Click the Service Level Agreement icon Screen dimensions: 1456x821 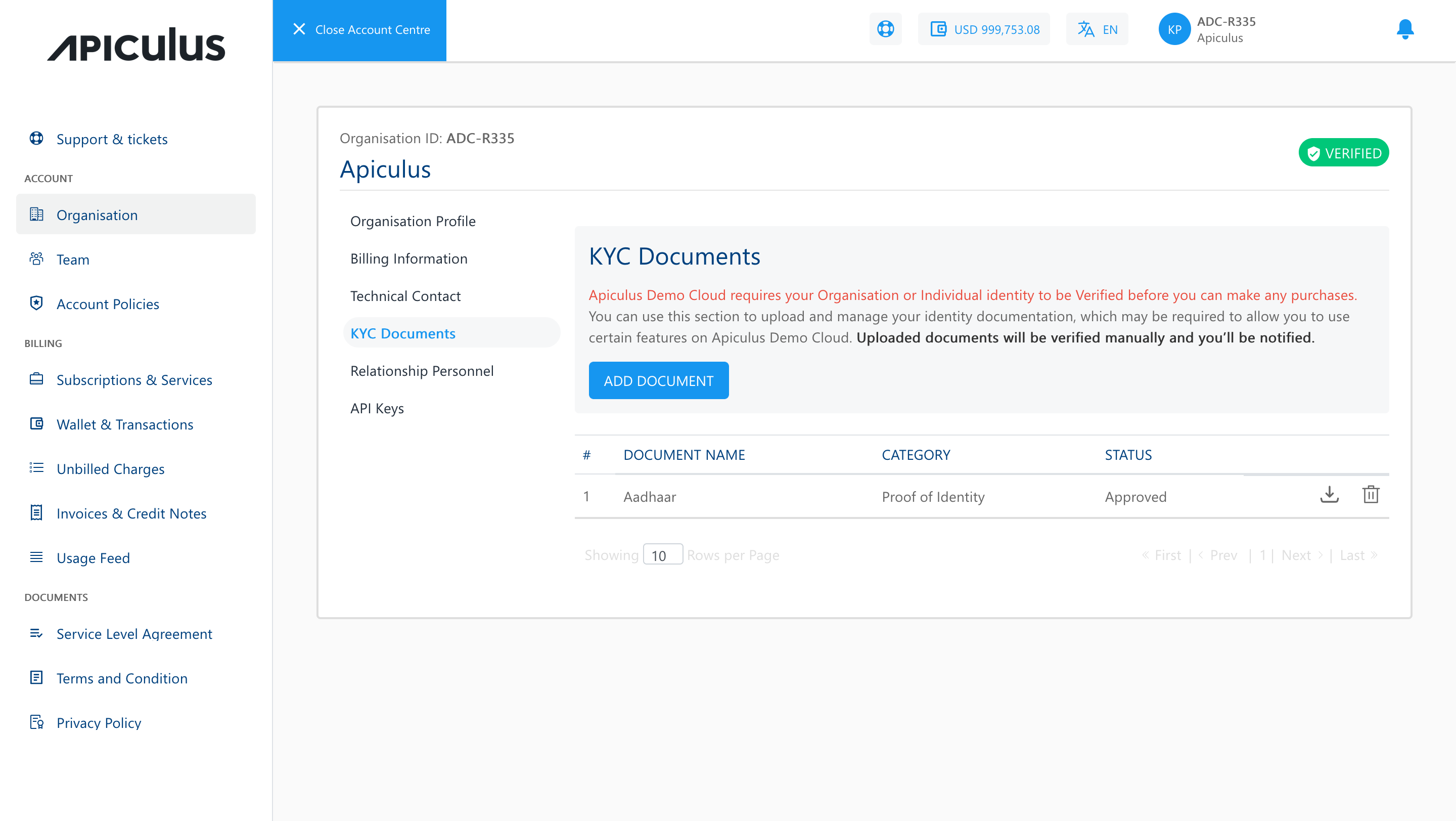pyautogui.click(x=36, y=633)
